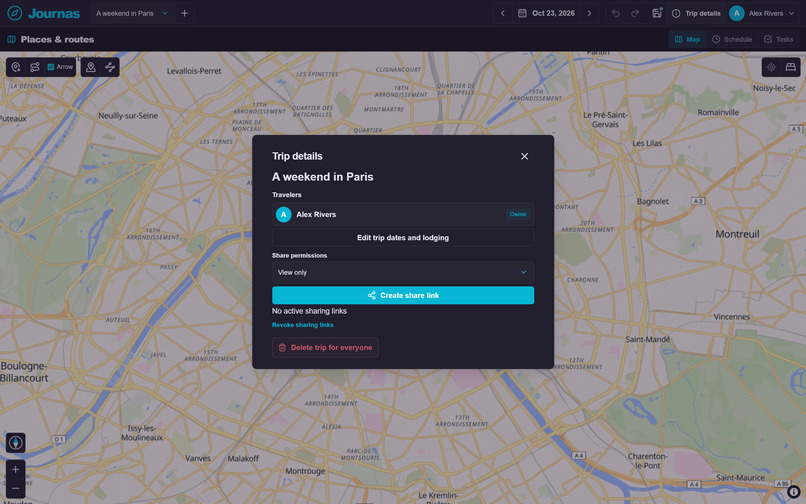
Task: Click the Owner badge
Action: pos(518,214)
